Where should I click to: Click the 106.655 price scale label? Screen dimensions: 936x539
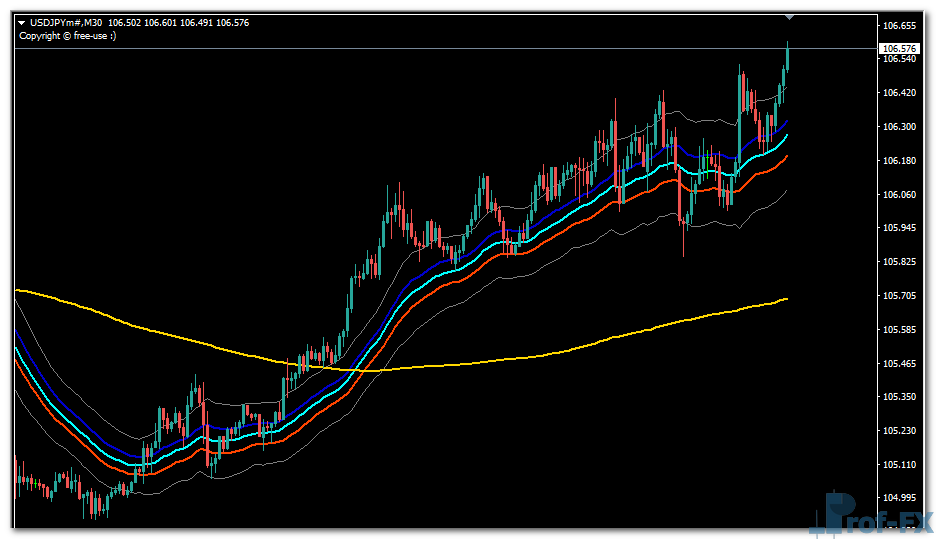point(900,25)
